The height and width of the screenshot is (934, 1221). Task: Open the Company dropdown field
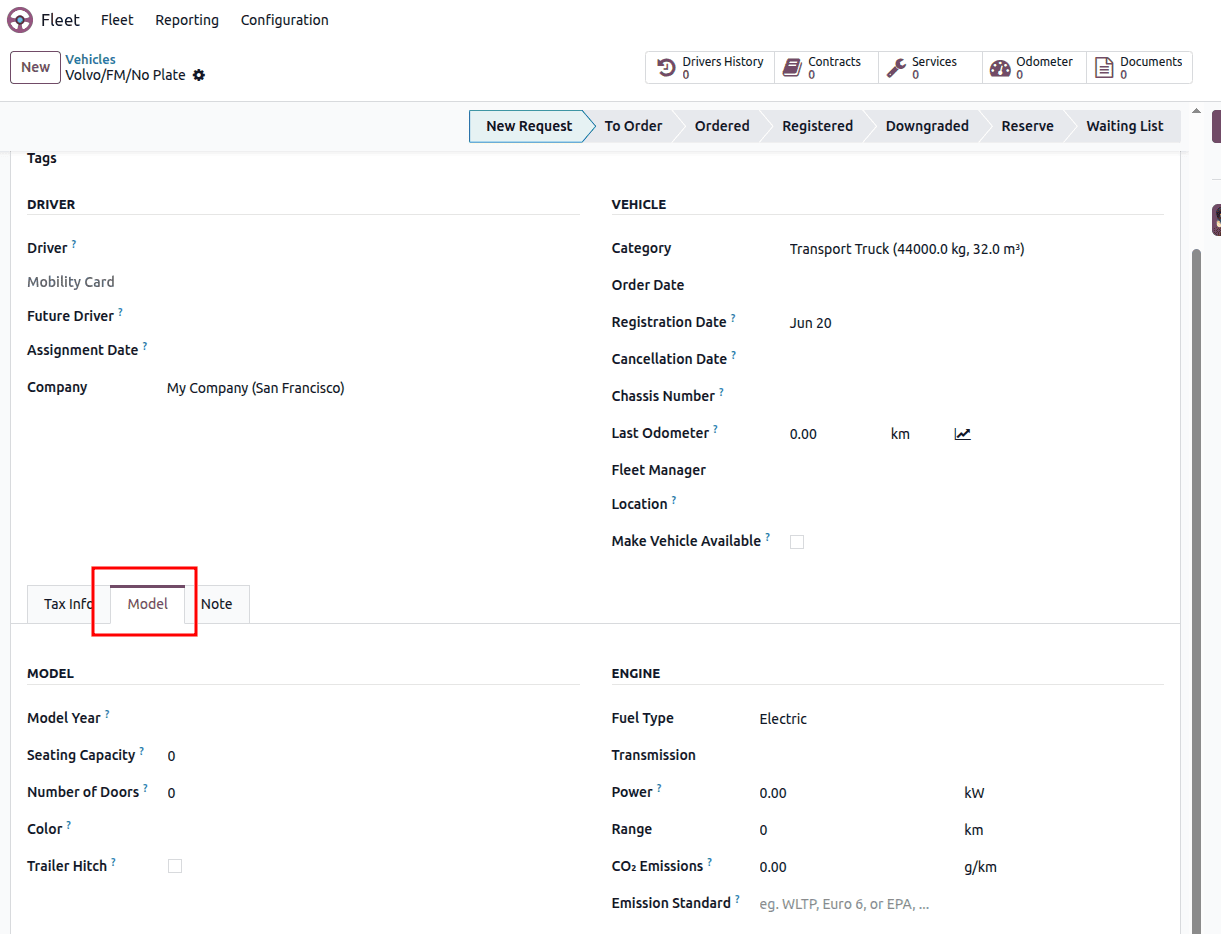point(373,388)
